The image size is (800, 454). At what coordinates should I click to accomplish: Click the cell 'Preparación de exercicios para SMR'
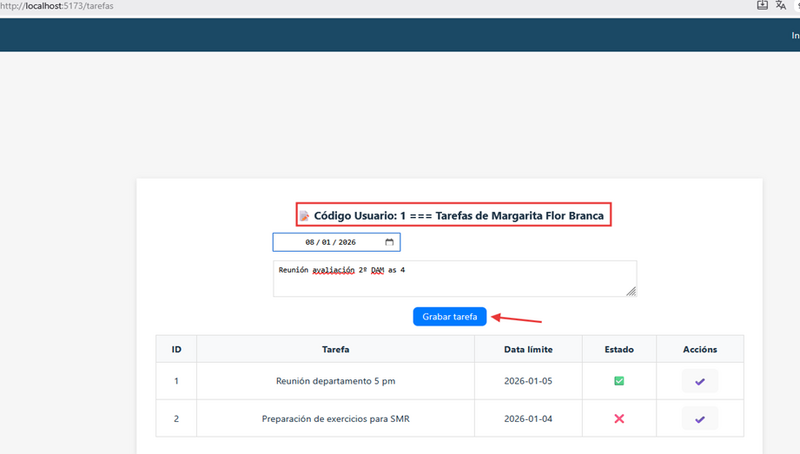(x=335, y=419)
